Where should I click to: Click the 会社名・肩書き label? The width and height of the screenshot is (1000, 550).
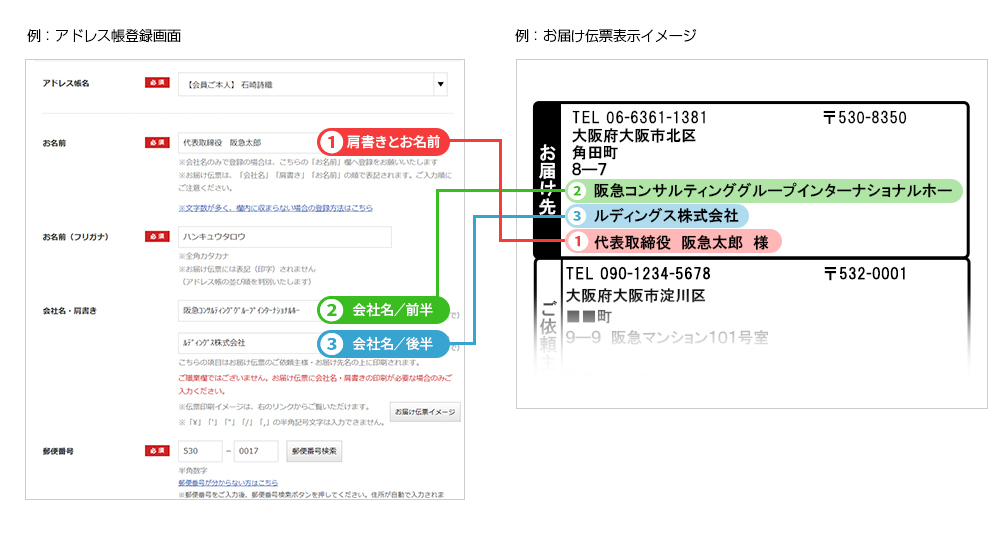[x=70, y=311]
